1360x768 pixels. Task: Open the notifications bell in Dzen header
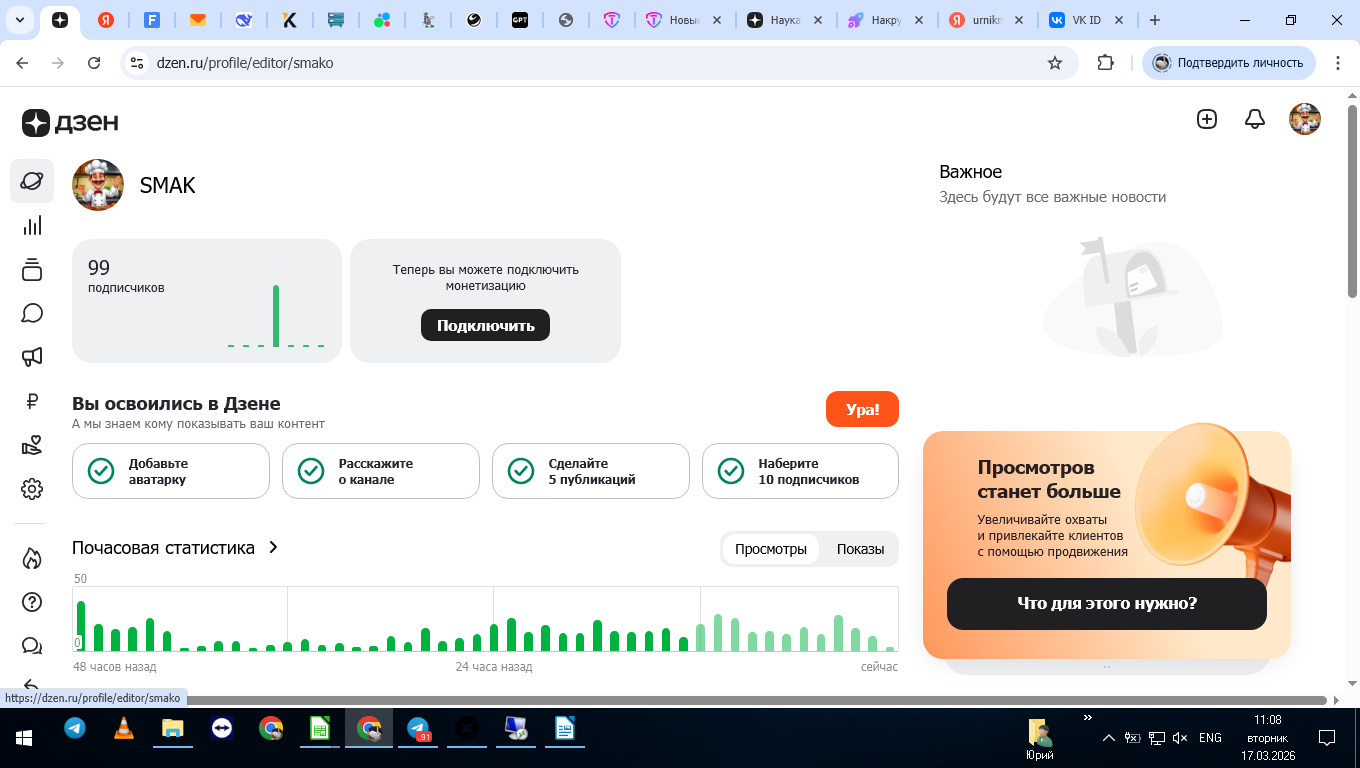(1255, 119)
